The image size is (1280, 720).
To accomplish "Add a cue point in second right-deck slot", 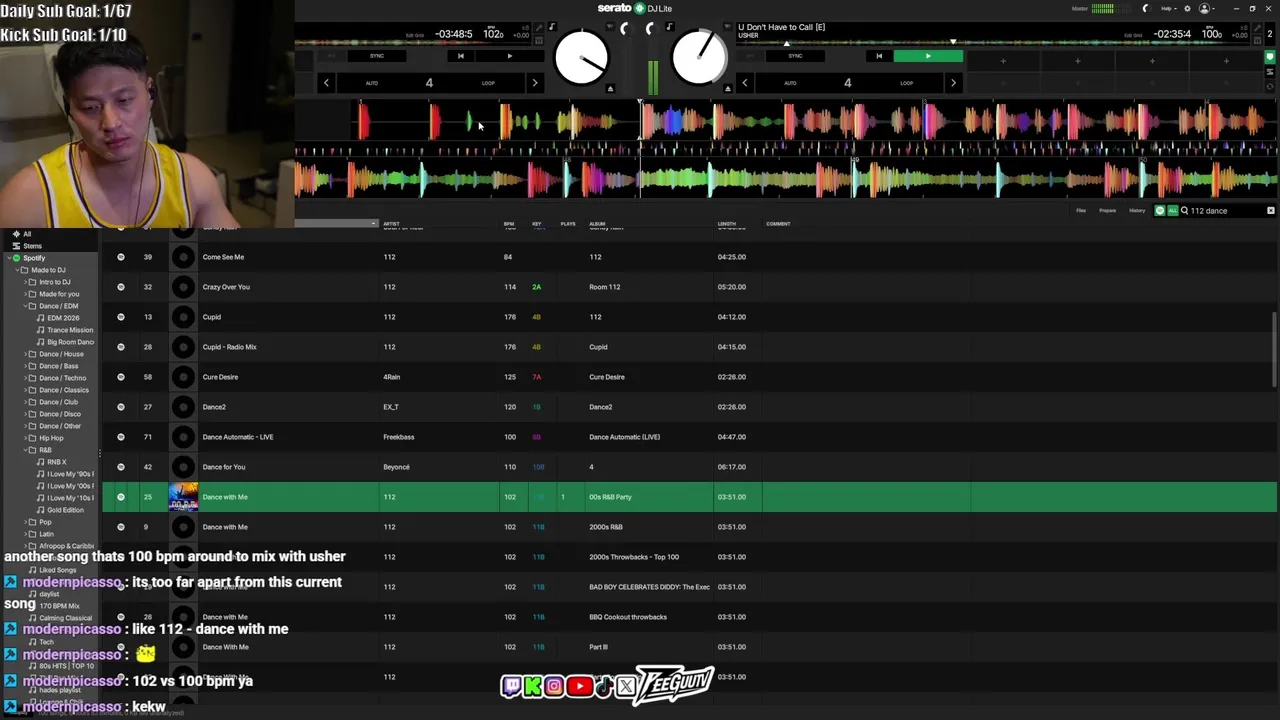I will point(1077,61).
